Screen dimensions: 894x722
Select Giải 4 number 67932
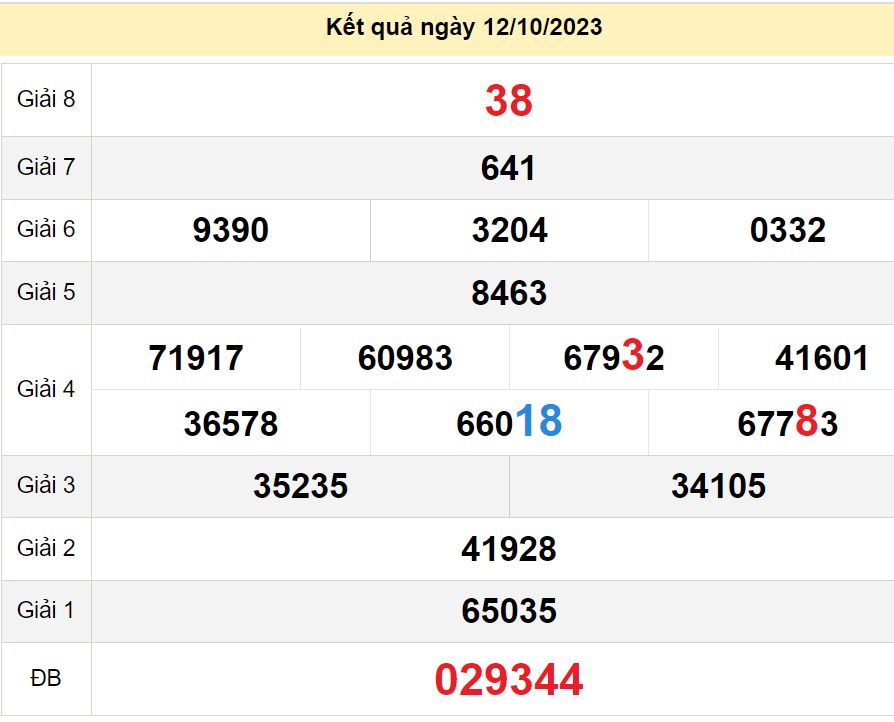614,358
